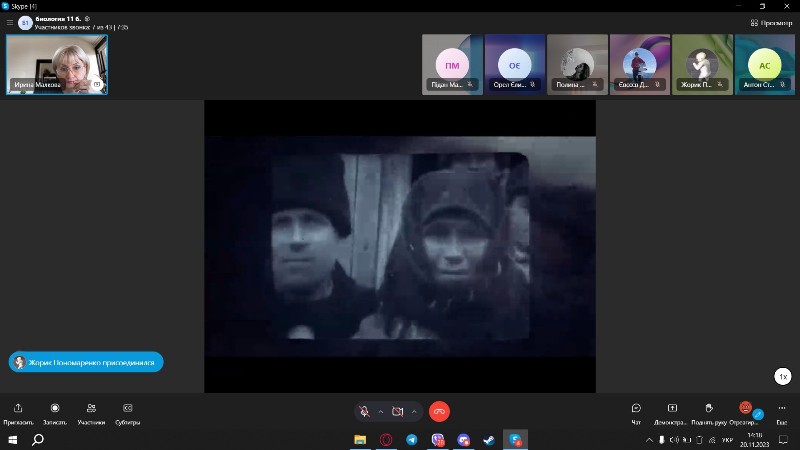Start screen sharing (Демонстрация)
This screenshot has height=450, width=800.
(672, 413)
